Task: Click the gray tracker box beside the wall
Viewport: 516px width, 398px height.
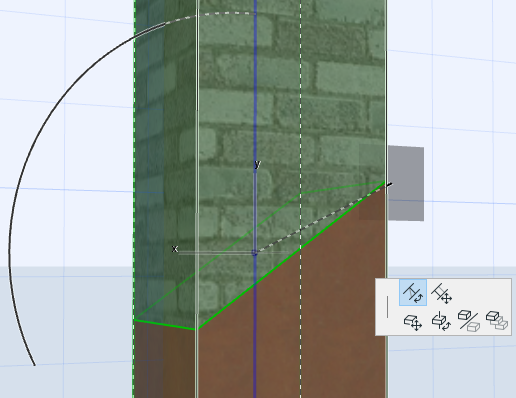Action: click(x=406, y=183)
